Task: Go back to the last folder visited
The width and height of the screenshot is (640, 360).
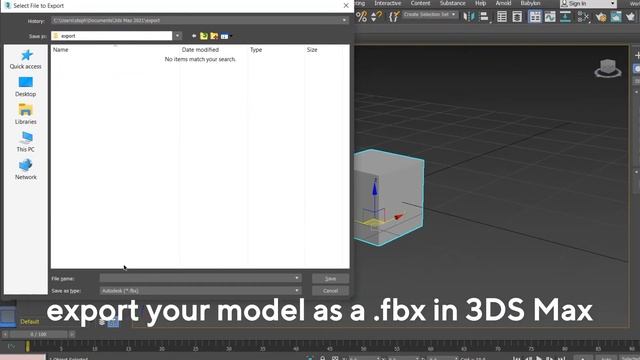Action: [x=194, y=36]
